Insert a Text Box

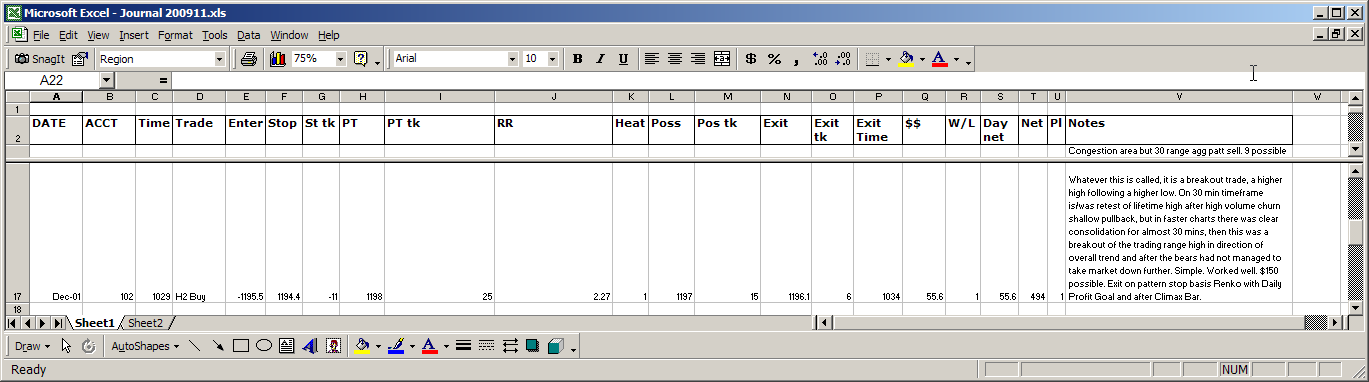[287, 346]
